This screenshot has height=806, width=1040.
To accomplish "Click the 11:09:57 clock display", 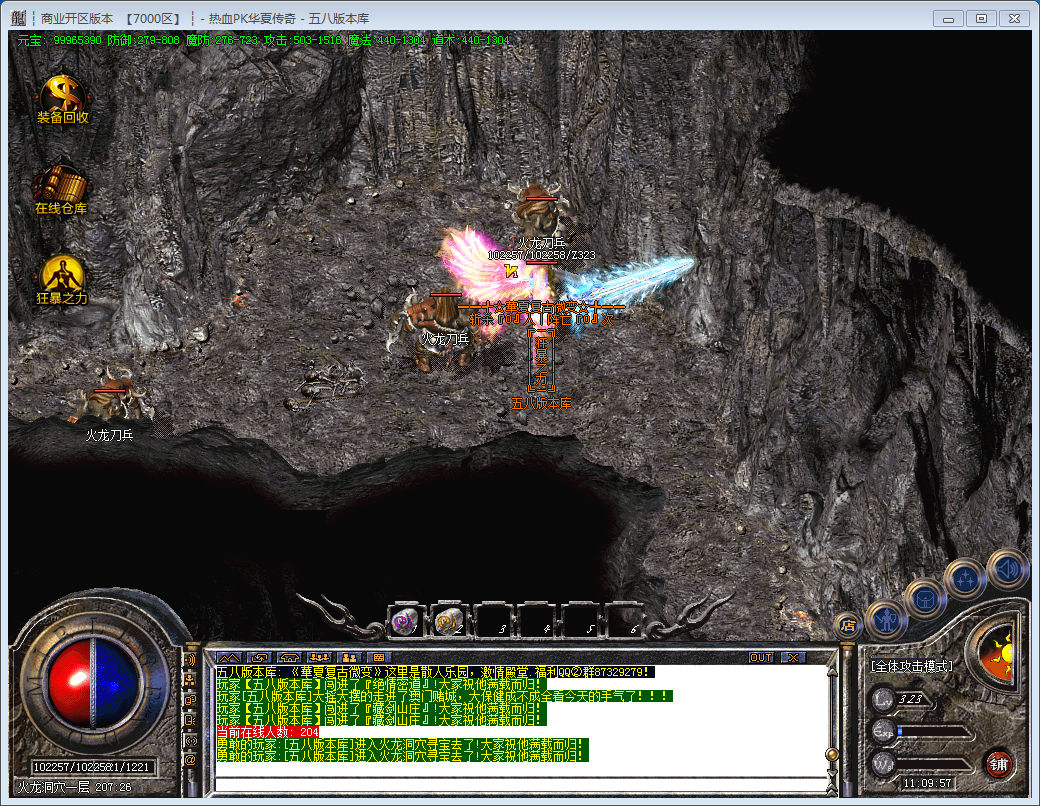I will pos(927,783).
